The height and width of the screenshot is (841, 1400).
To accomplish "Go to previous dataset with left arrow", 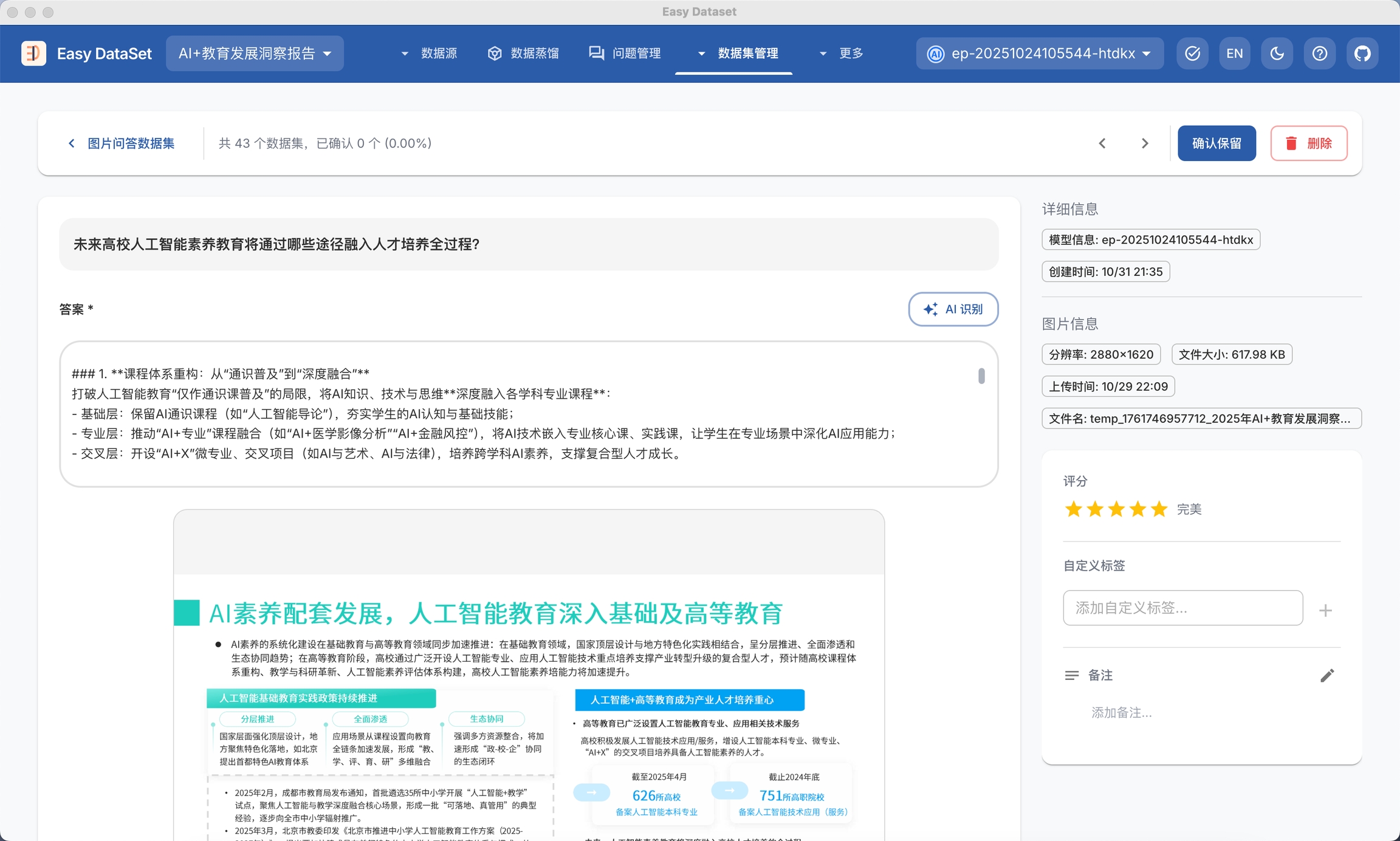I will tap(1102, 143).
